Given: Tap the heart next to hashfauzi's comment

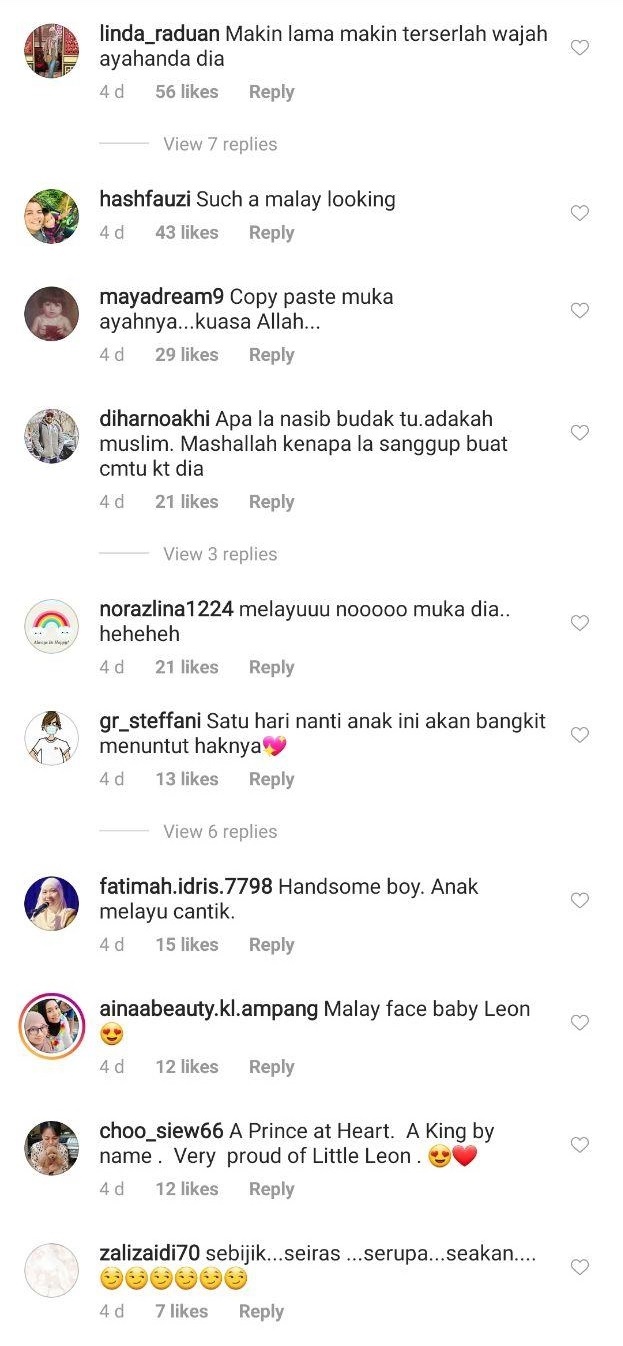Looking at the screenshot, I should click(579, 213).
